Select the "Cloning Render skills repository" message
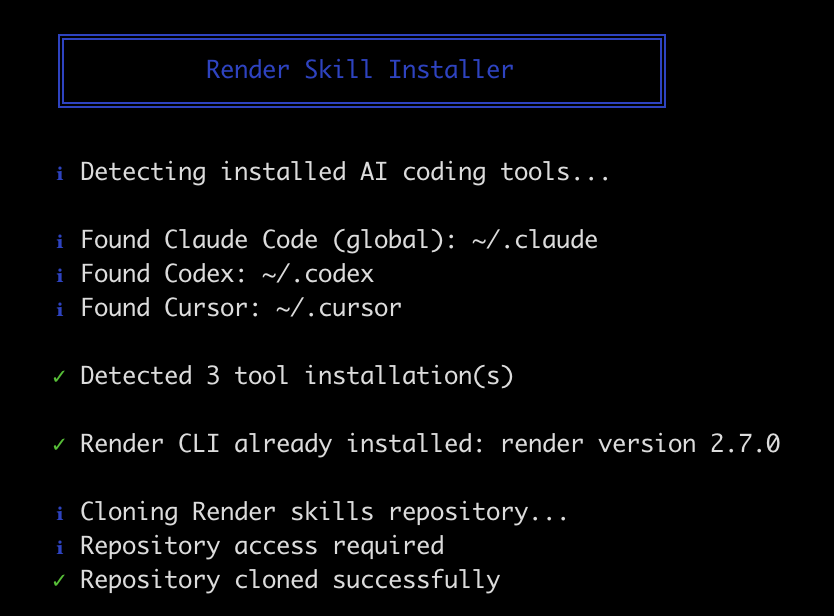The height and width of the screenshot is (616, 834). pos(325,512)
